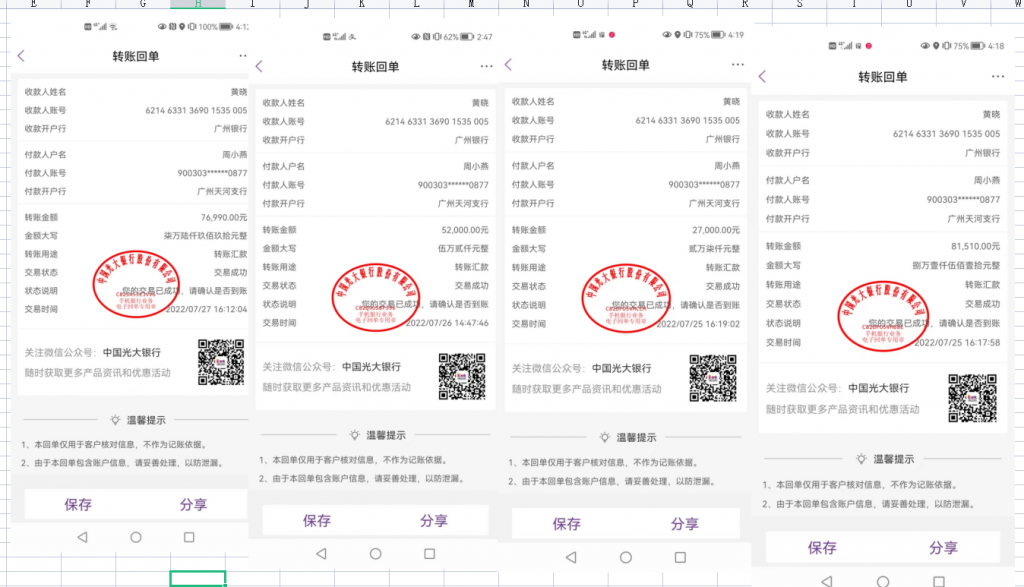
Task: Tap Android home circle below the 52,000.00 receipt
Action: pyautogui.click(x=375, y=553)
